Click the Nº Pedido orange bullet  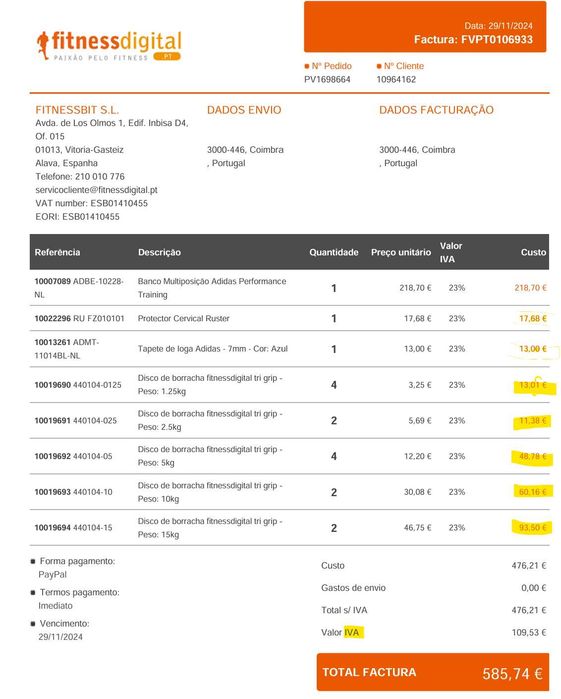[307, 66]
